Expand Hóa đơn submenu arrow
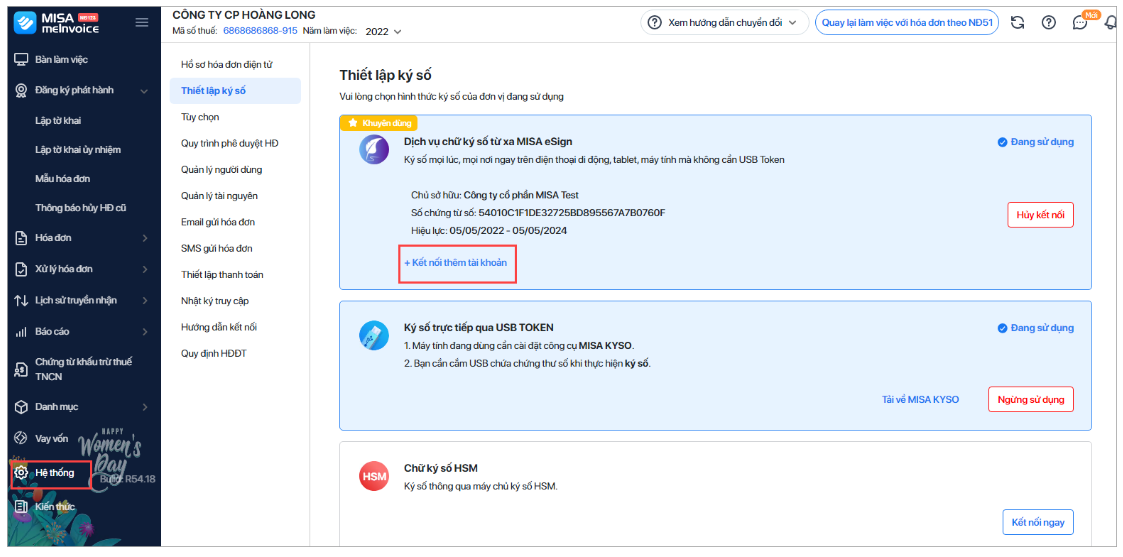Image resolution: width=1123 pixels, height=557 pixels. pyautogui.click(x=145, y=238)
